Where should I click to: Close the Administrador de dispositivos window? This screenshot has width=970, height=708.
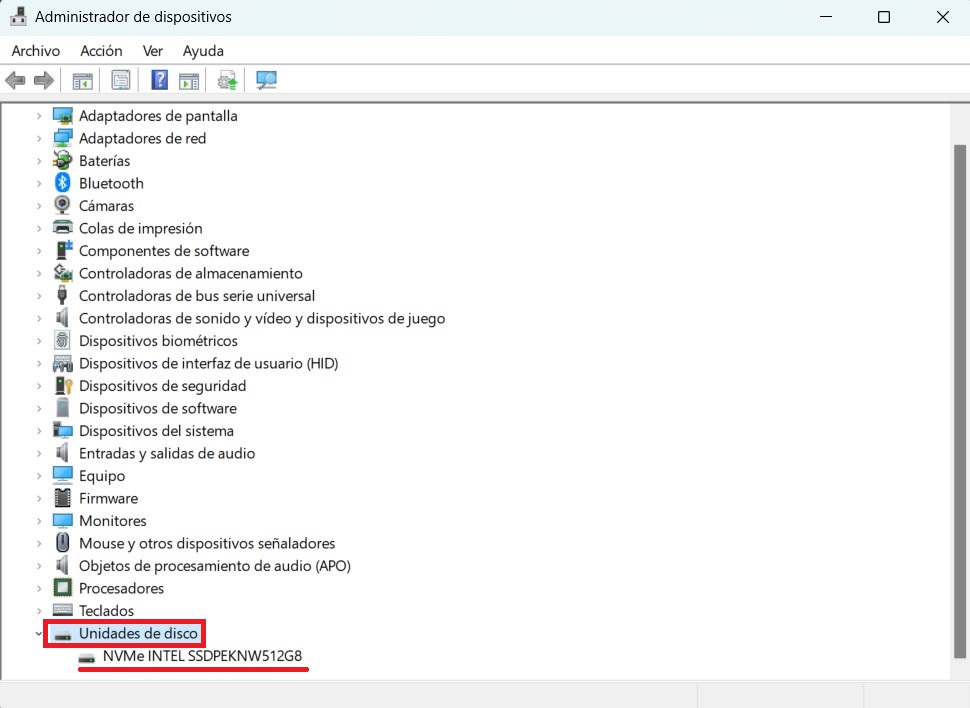click(942, 17)
